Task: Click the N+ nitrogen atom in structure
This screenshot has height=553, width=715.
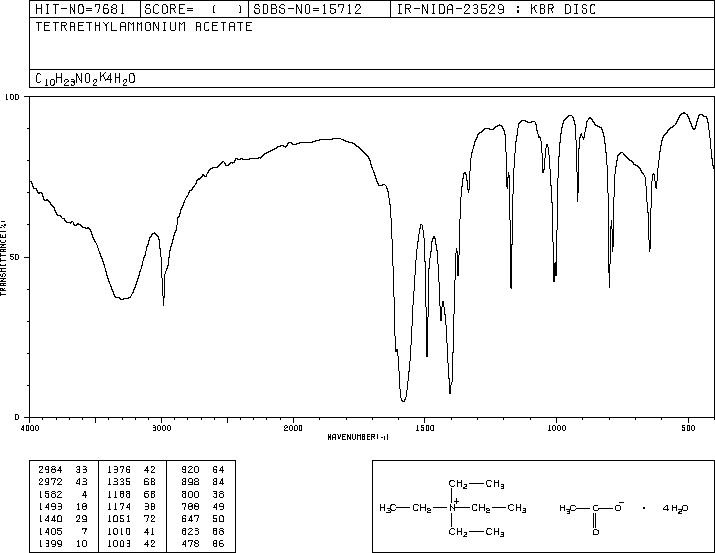Action: coord(453,506)
